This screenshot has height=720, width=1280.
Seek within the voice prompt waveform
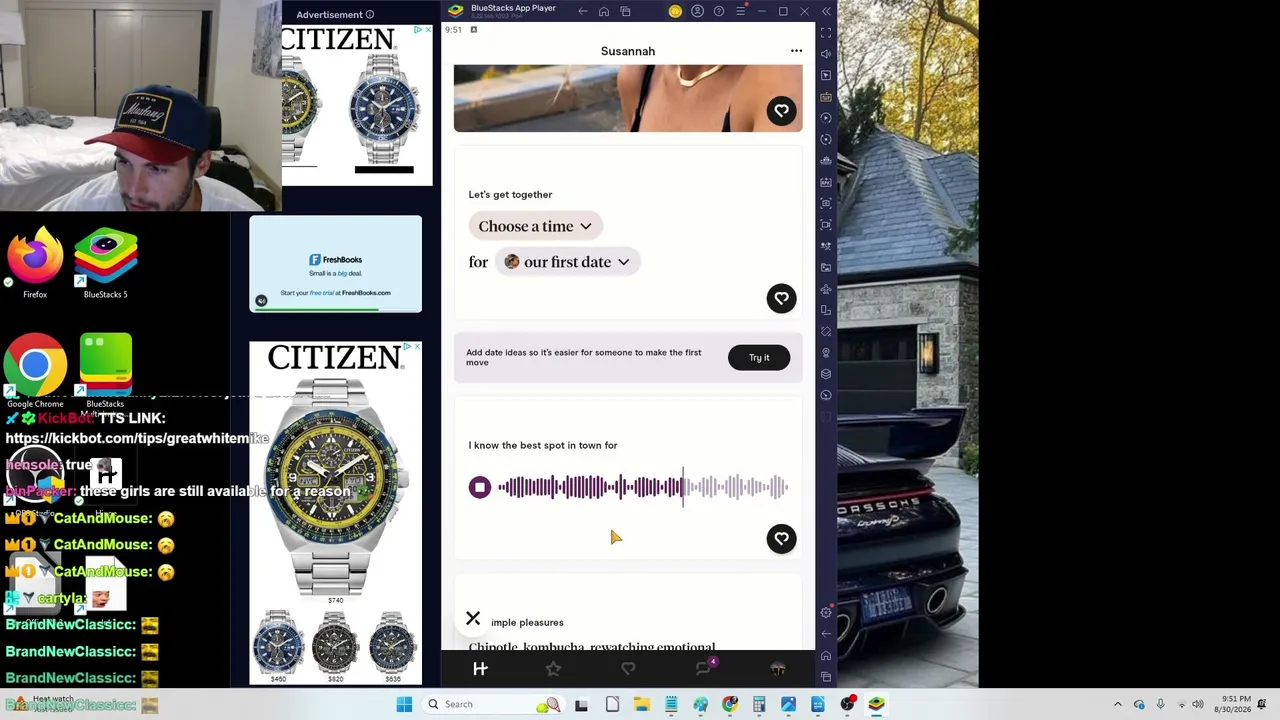[x=643, y=487]
